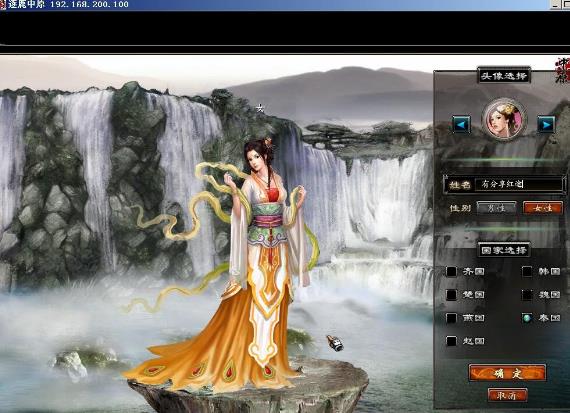This screenshot has width=570, height=413.
Task: Select 燕国 as the country
Action: pos(451,318)
